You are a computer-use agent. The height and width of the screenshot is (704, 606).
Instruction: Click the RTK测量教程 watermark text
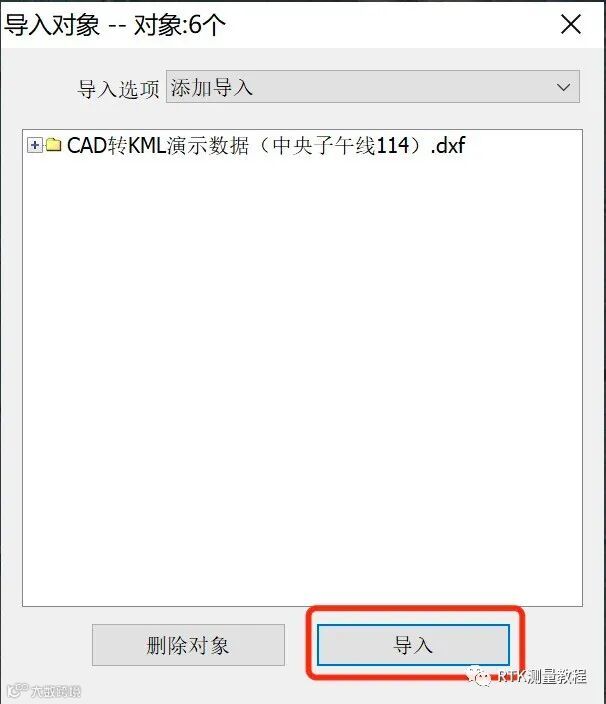click(542, 676)
